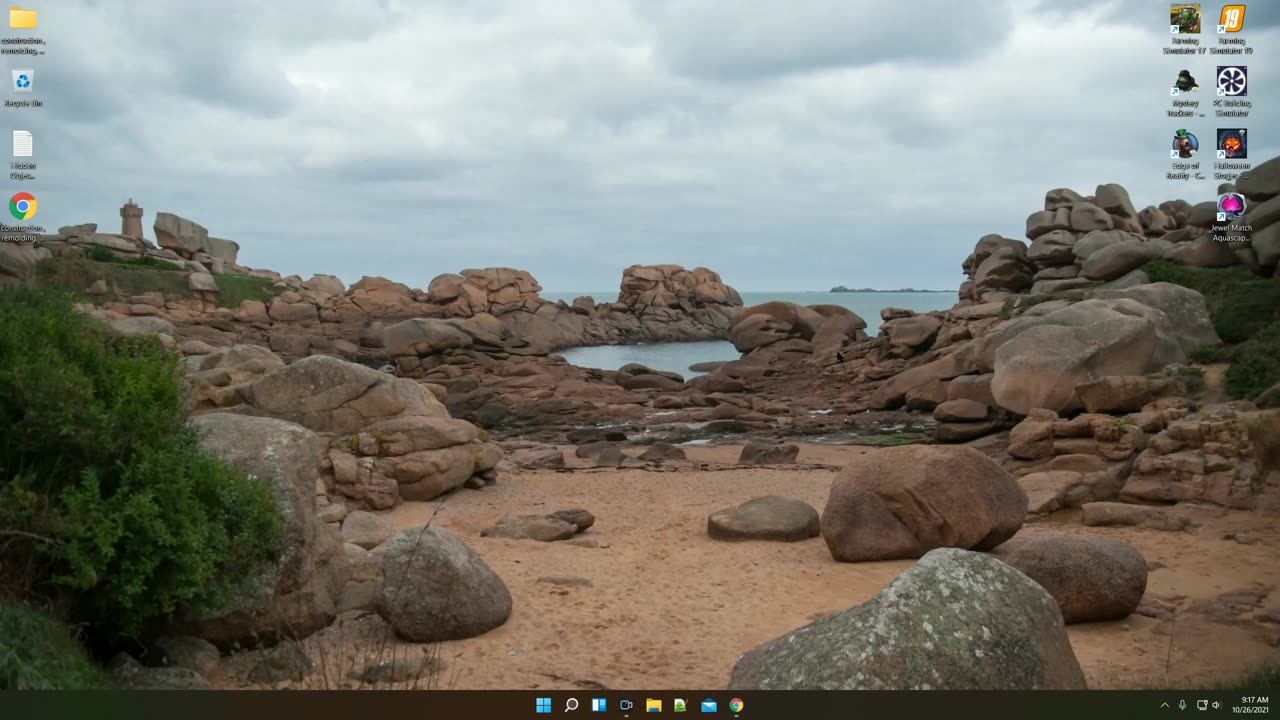
Task: Select the Edge of Reality game shortcut
Action: pyautogui.click(x=1185, y=155)
